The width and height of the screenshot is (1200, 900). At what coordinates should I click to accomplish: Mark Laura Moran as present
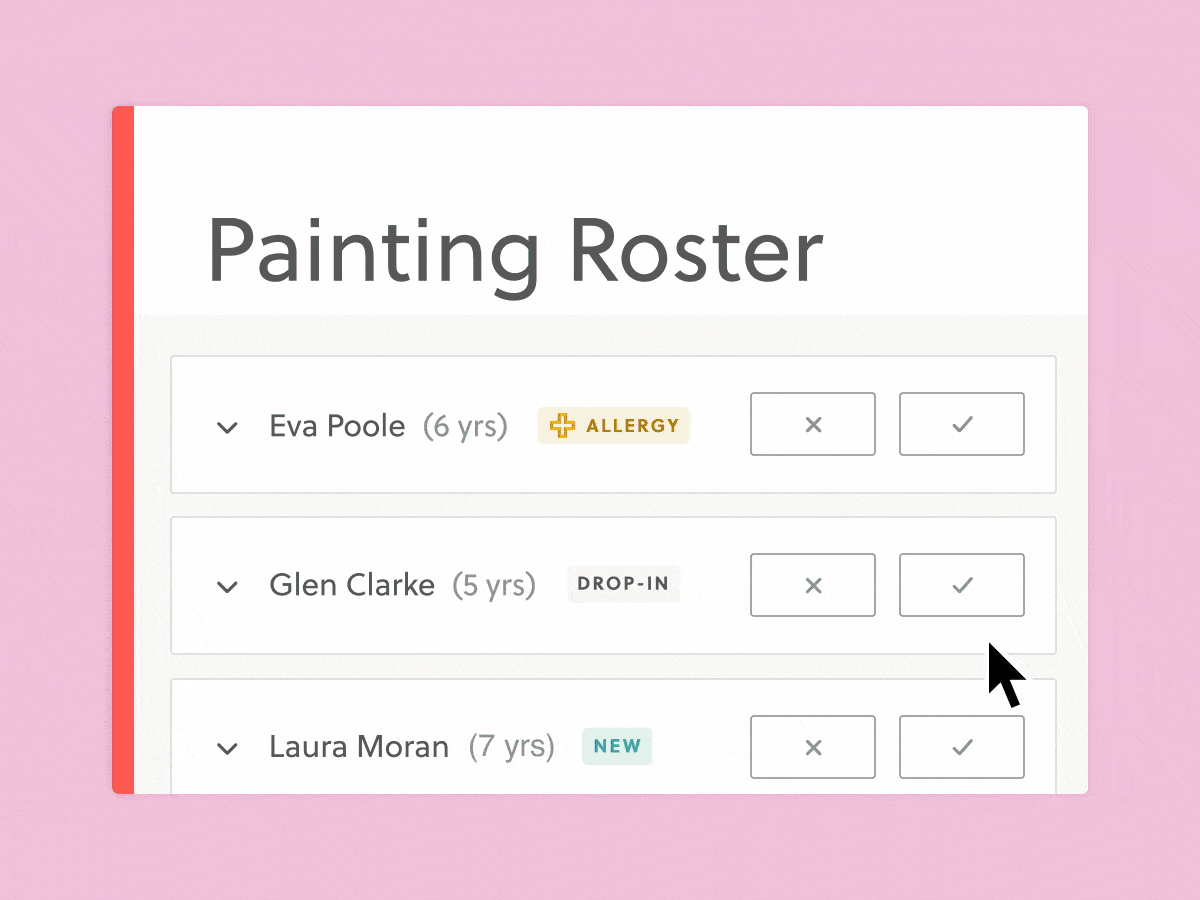pyautogui.click(x=961, y=747)
